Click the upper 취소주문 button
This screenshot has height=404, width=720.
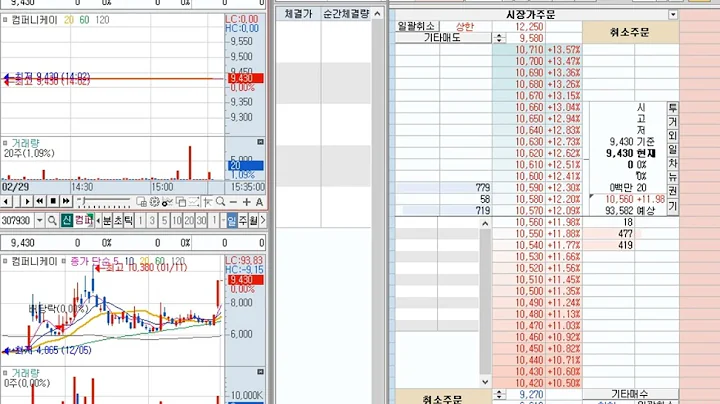[630, 32]
